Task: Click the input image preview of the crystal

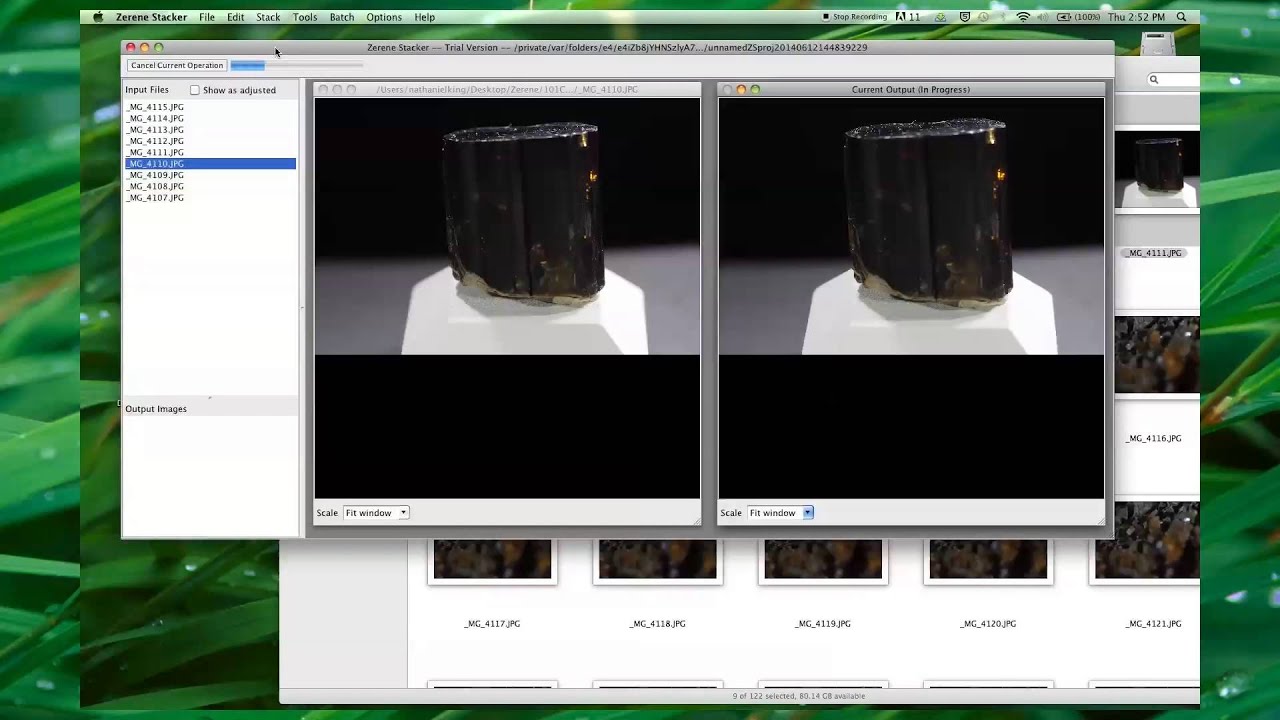Action: [x=507, y=226]
